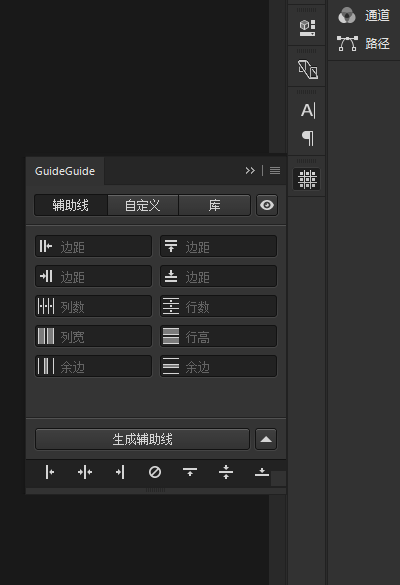Screen dimensions: 400x585
Task: Switch to the 库 tab
Action: click(x=215, y=205)
